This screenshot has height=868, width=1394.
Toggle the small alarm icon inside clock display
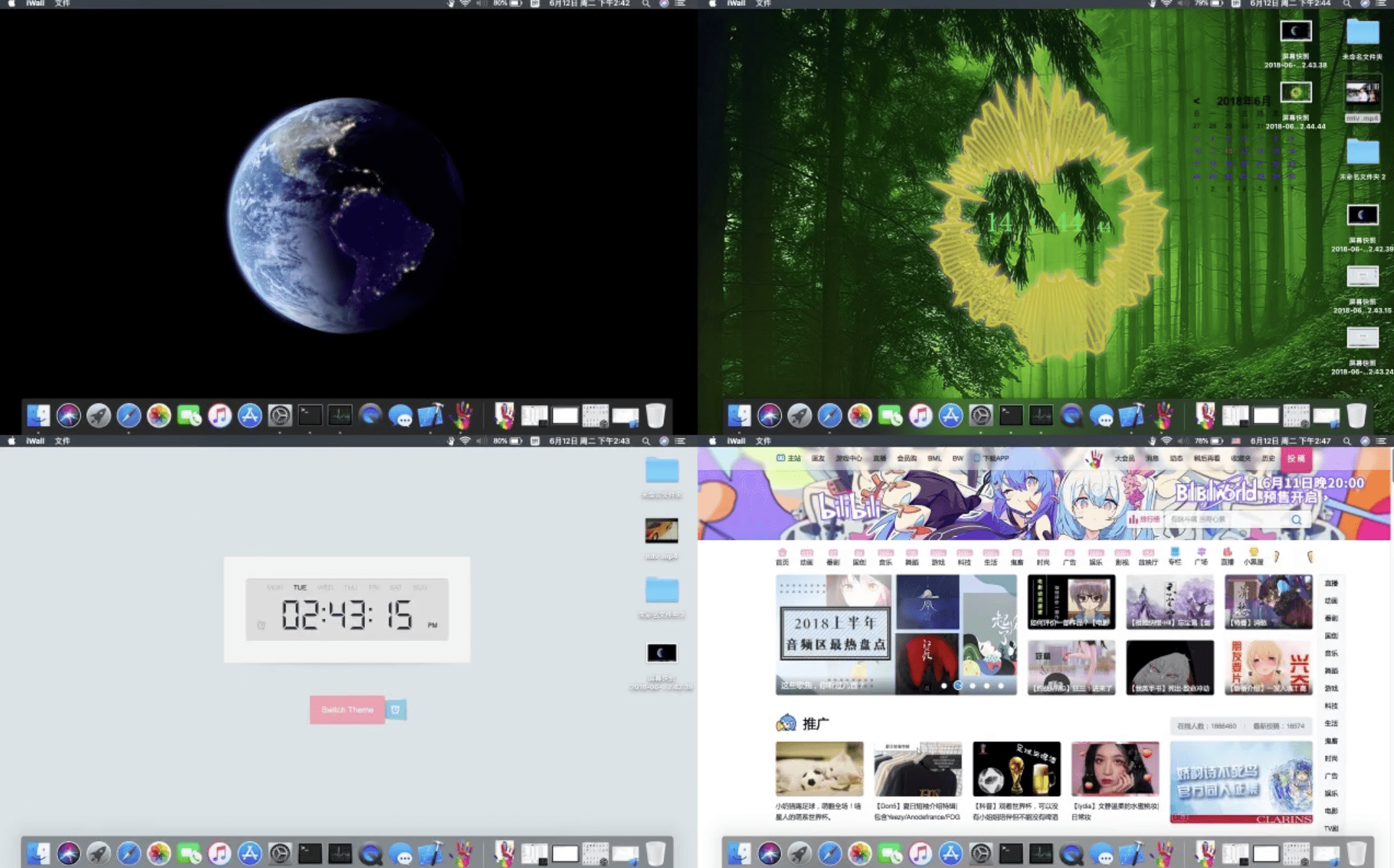pyautogui.click(x=261, y=625)
